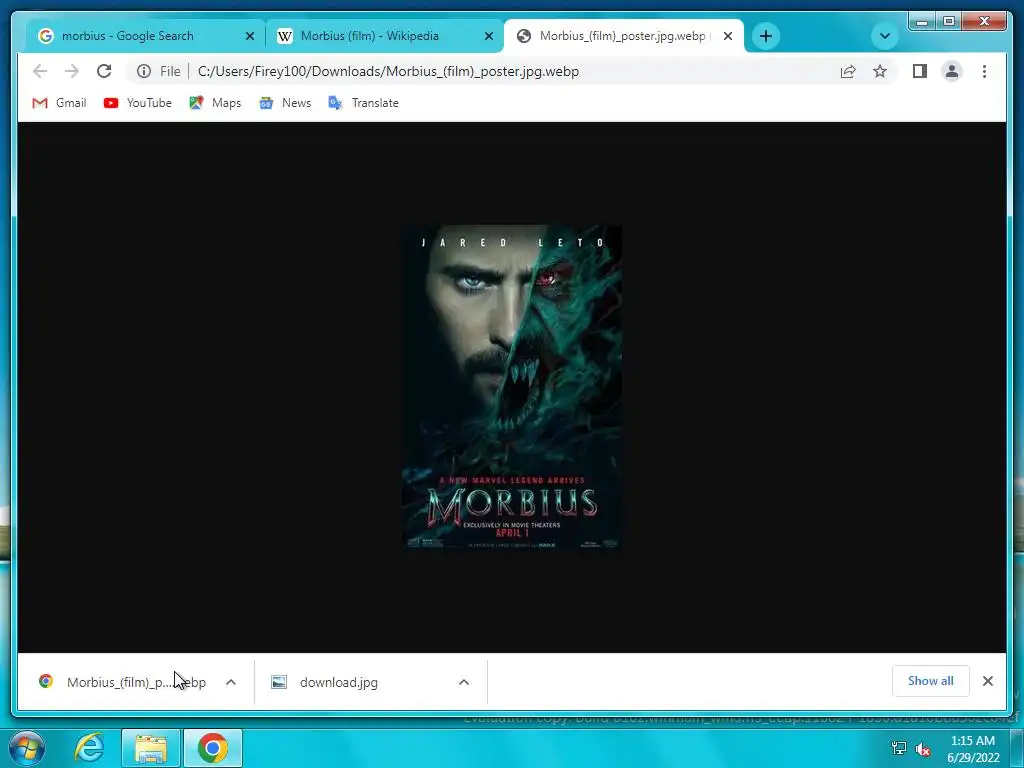Open the side panel icon
1024x768 pixels.
920,71
